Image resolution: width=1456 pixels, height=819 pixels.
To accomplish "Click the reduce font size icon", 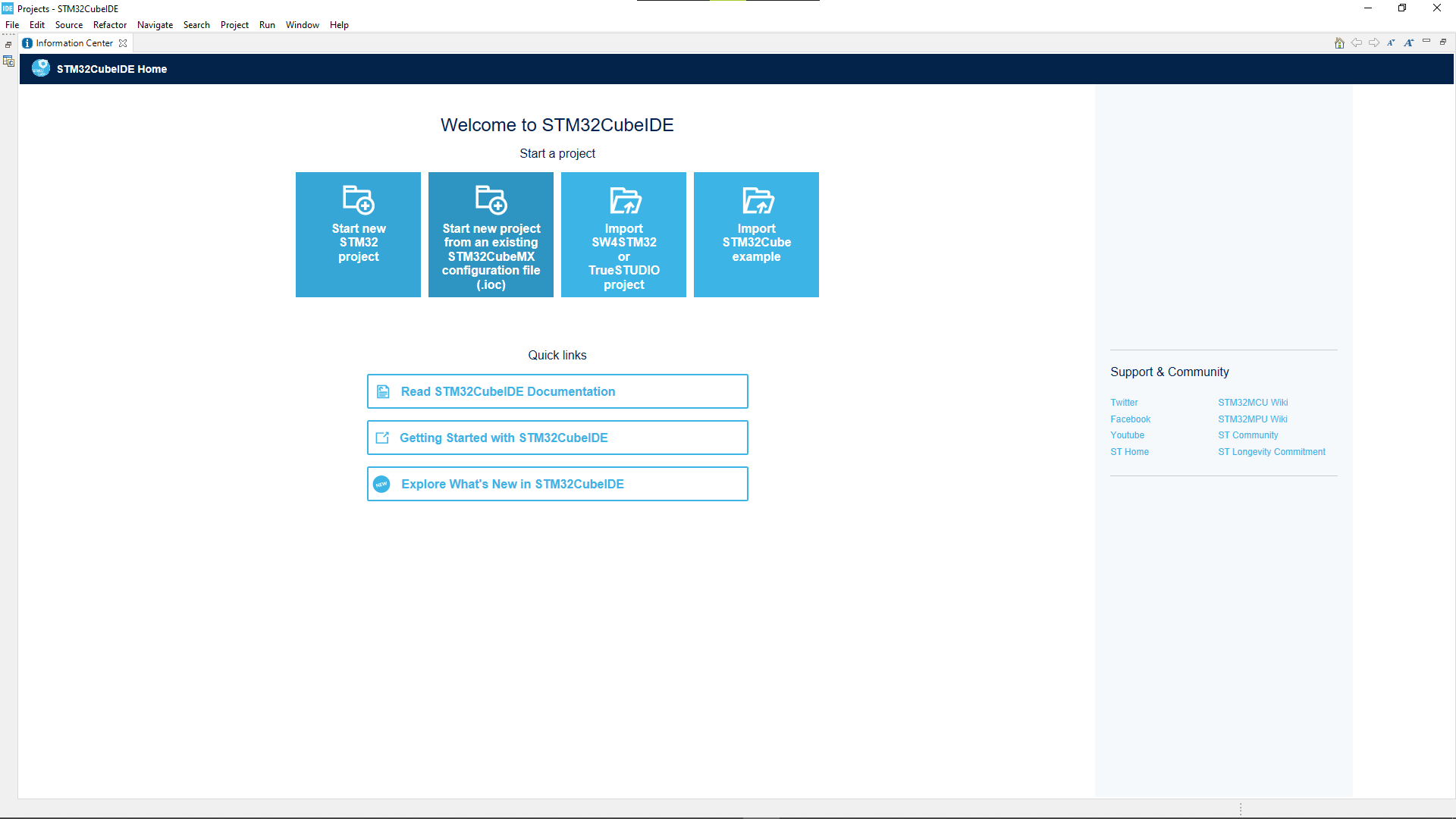I will tap(1391, 43).
